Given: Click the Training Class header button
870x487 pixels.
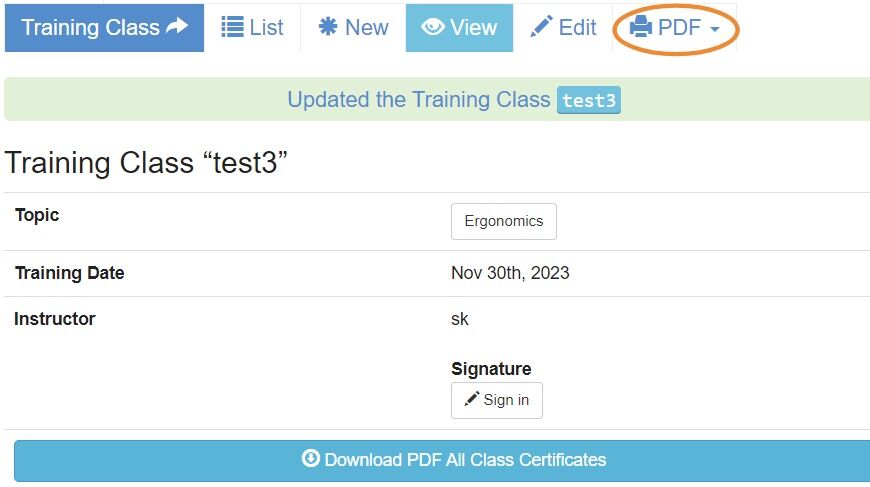Looking at the screenshot, I should click(x=104, y=28).
